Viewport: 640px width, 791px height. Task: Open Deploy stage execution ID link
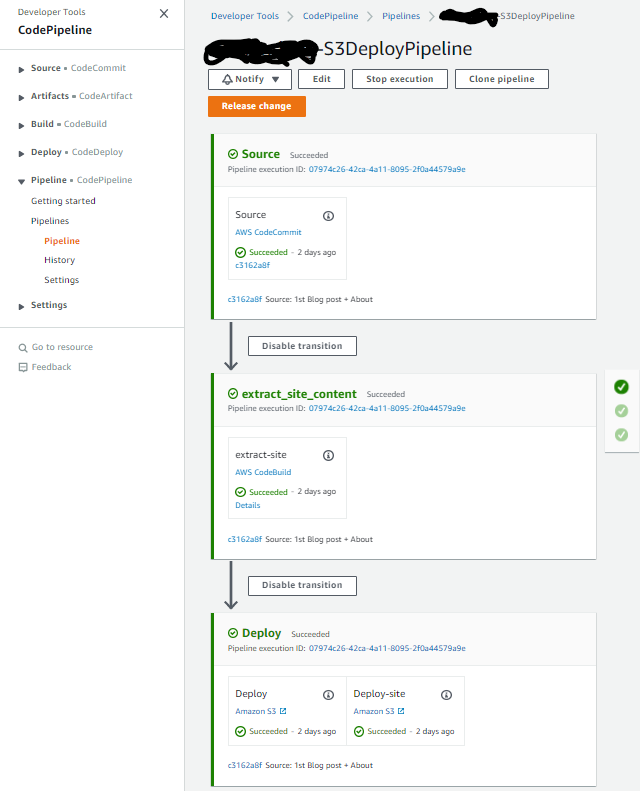[x=387, y=648]
